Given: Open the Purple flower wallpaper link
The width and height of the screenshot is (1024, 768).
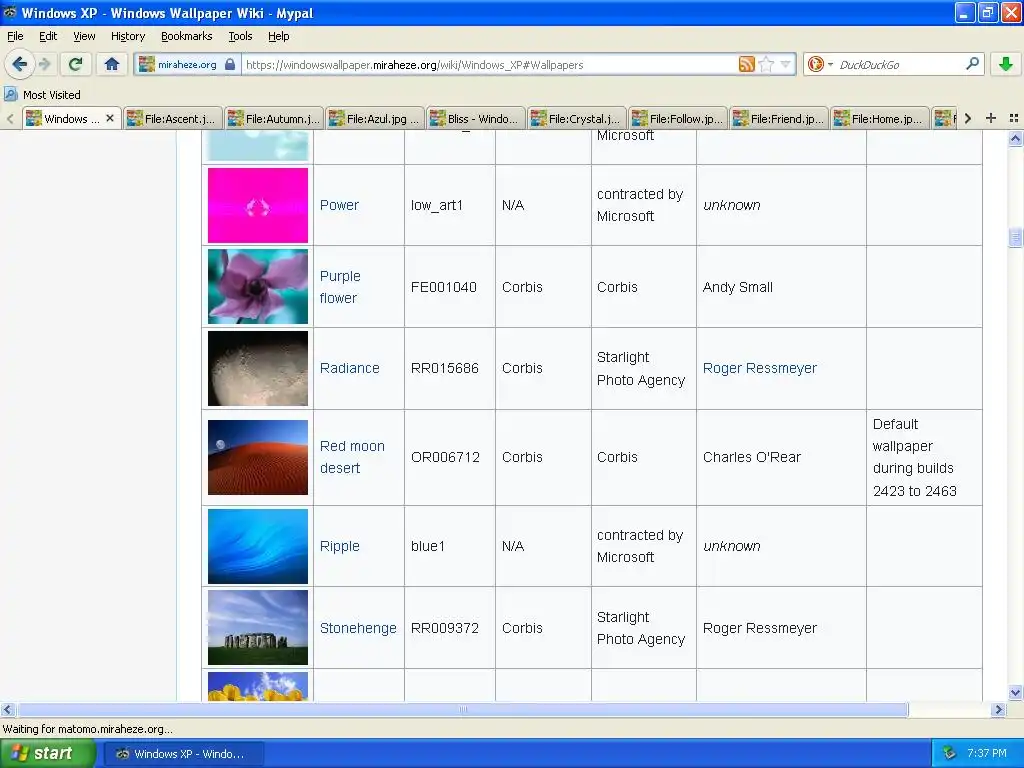Looking at the screenshot, I should pyautogui.click(x=340, y=287).
